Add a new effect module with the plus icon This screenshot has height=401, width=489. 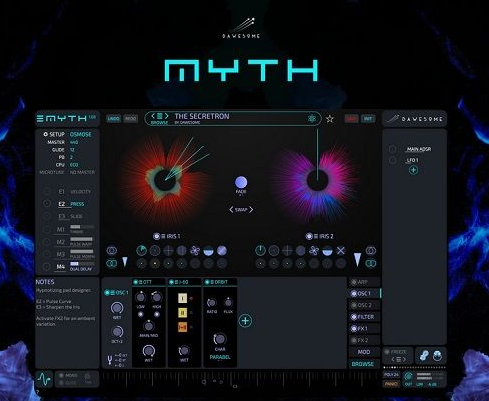pyautogui.click(x=246, y=321)
